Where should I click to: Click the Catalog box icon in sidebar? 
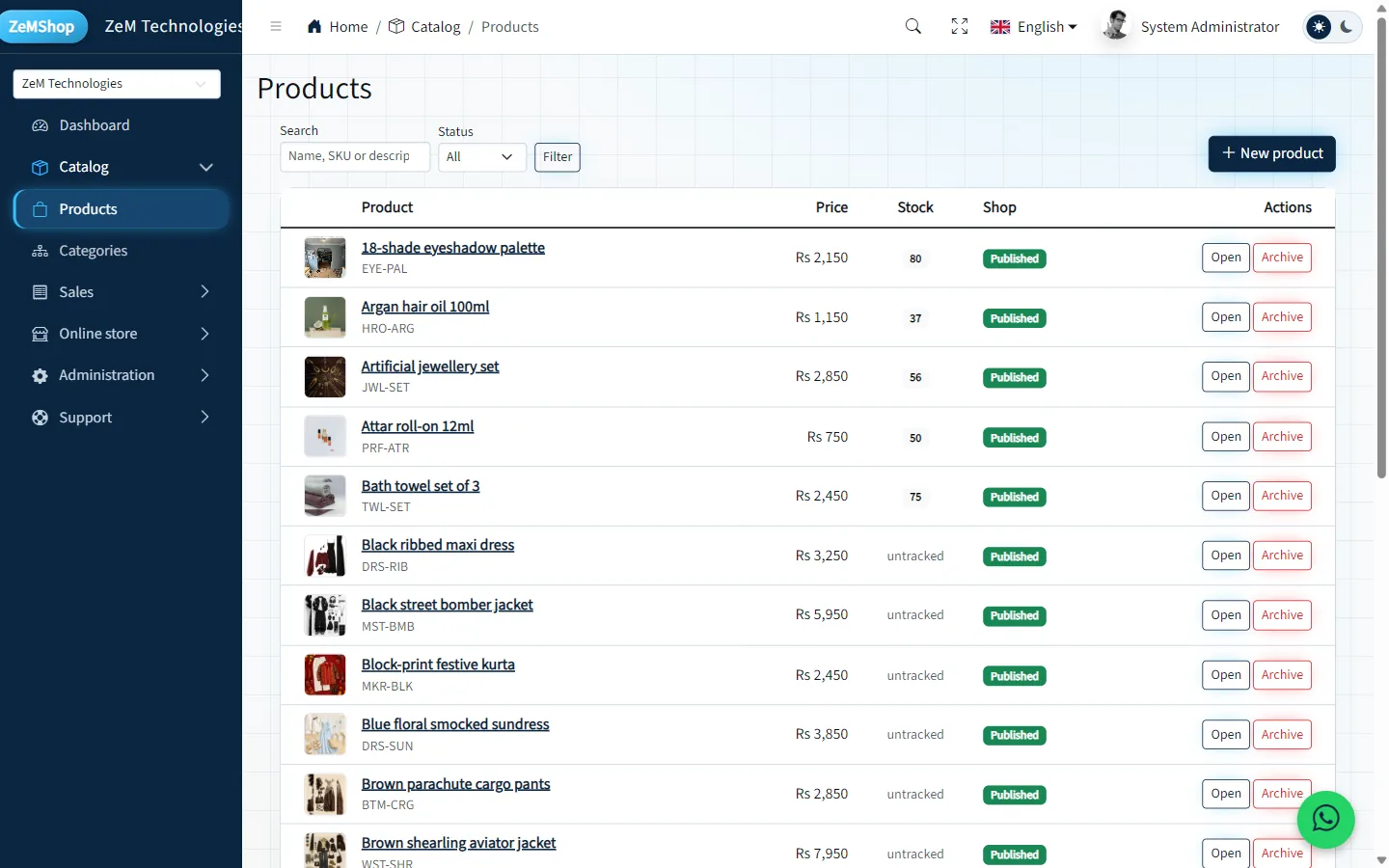pyautogui.click(x=40, y=167)
